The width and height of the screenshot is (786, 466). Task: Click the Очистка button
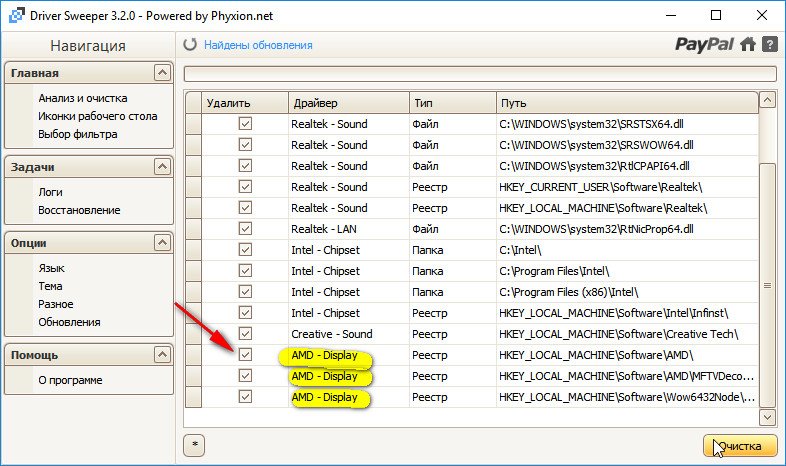(739, 446)
